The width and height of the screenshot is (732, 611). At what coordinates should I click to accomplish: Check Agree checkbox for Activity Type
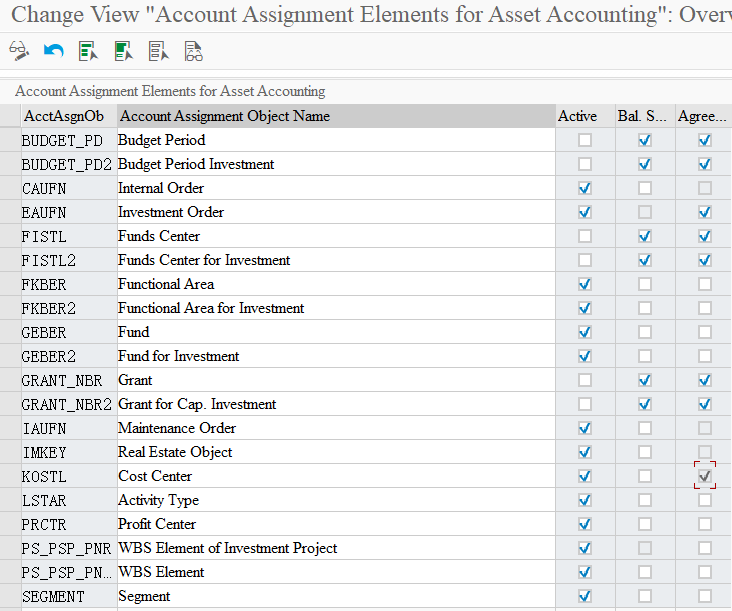pyautogui.click(x=704, y=500)
